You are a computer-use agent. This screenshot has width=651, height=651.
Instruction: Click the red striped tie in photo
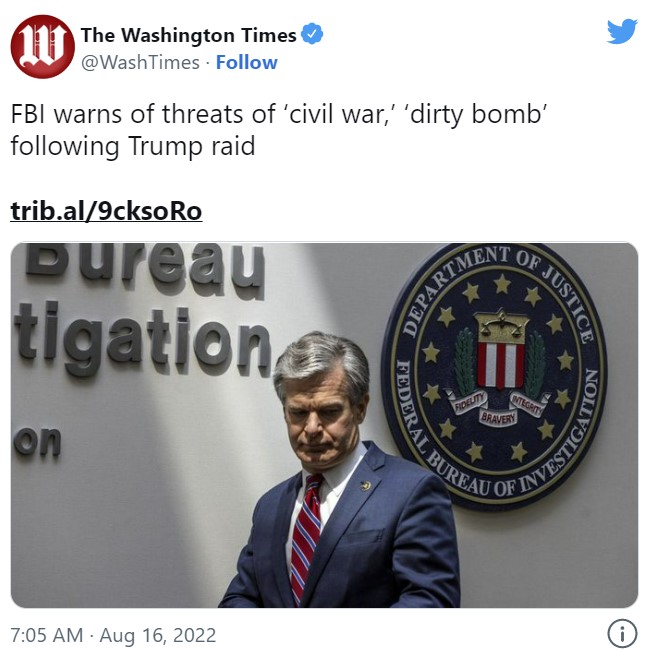(306, 538)
